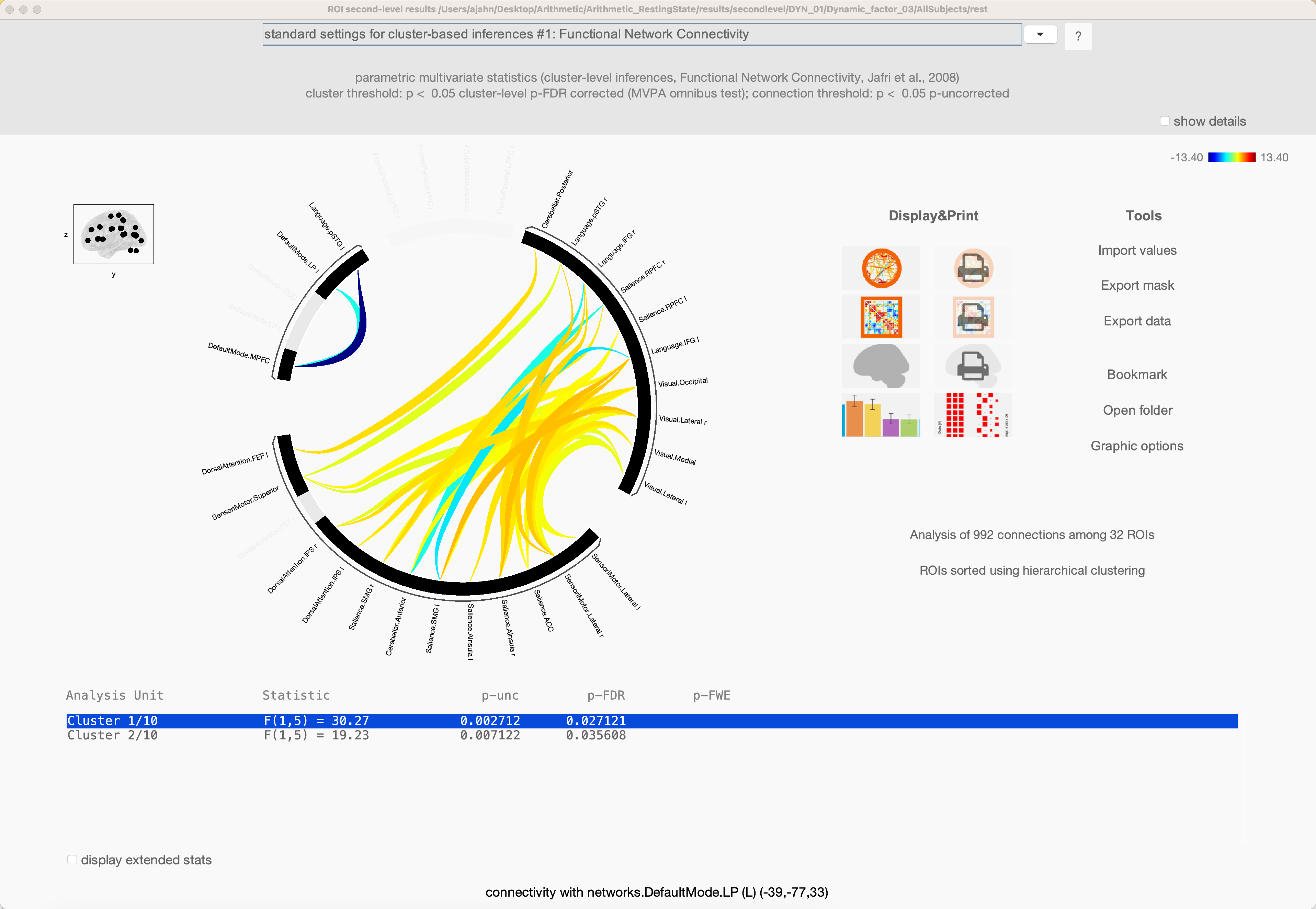Enable display extended stats checkbox
Image resolution: width=1316 pixels, height=909 pixels.
[72, 860]
